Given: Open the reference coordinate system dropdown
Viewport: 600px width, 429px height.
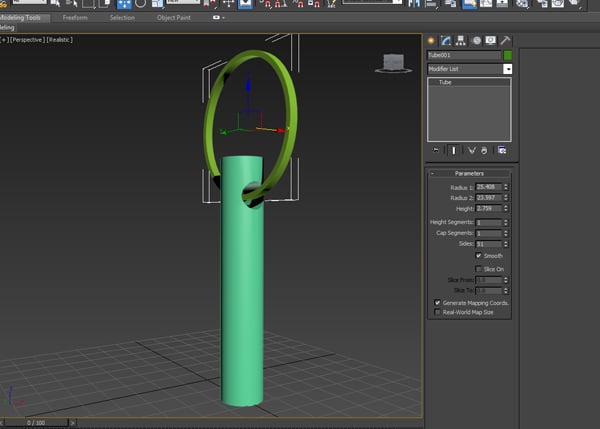Looking at the screenshot, I should tap(183, 2).
